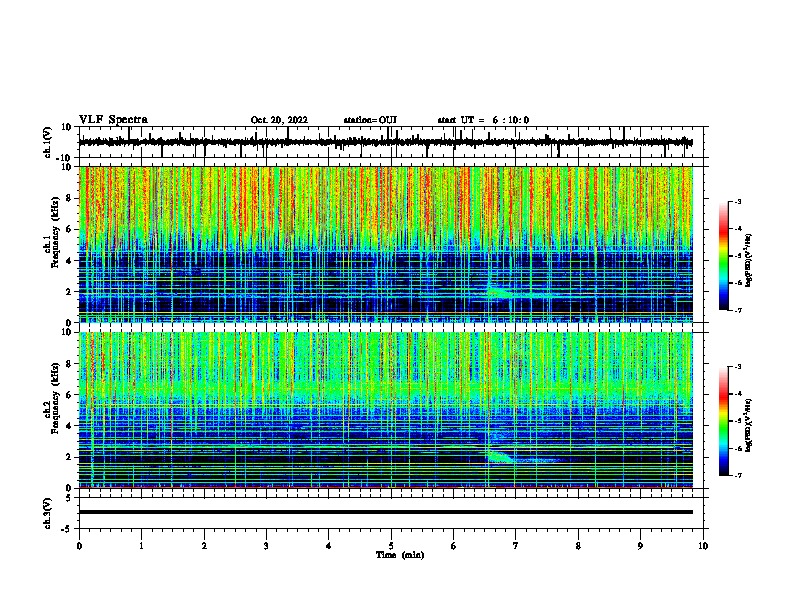The width and height of the screenshot is (792, 612).
Task: Click the "-5" tick on ch.3(V) axis
Action: tap(68, 528)
